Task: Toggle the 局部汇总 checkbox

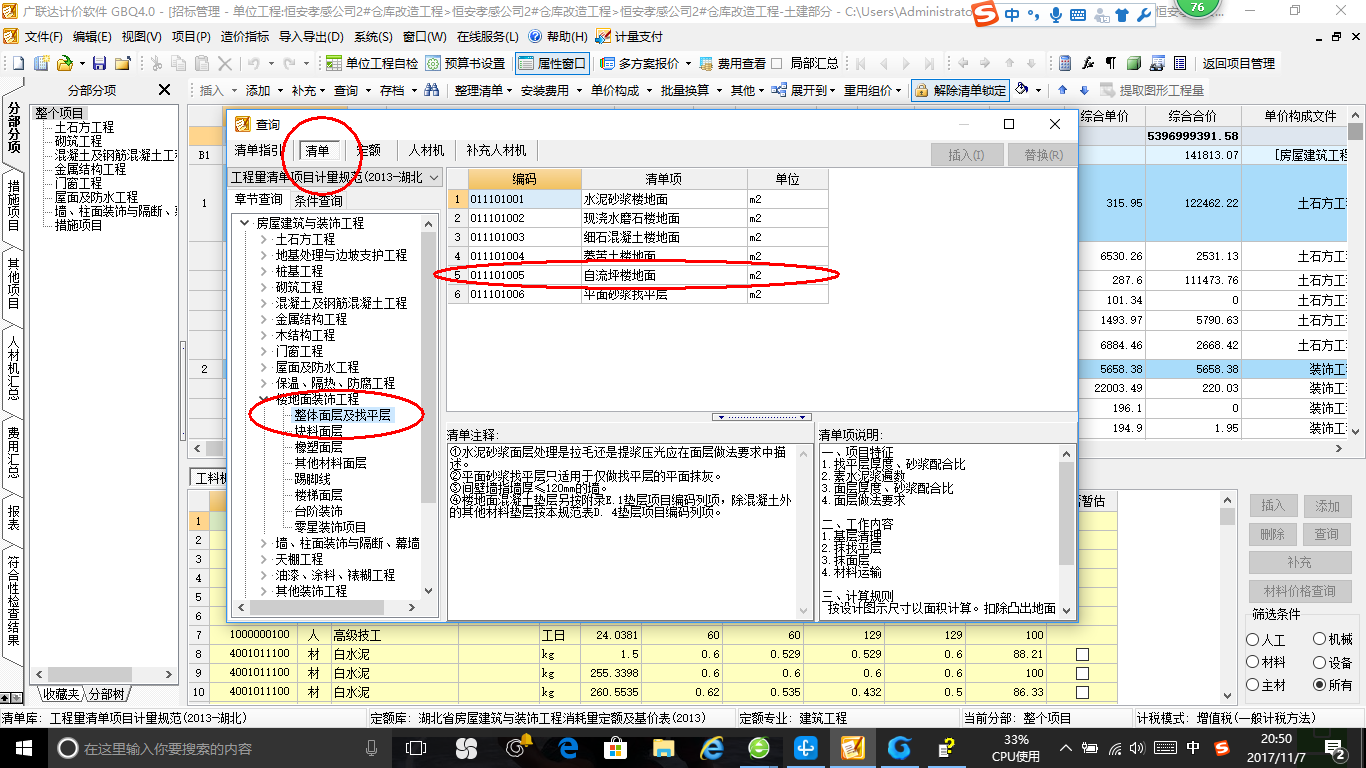Action: (777, 63)
